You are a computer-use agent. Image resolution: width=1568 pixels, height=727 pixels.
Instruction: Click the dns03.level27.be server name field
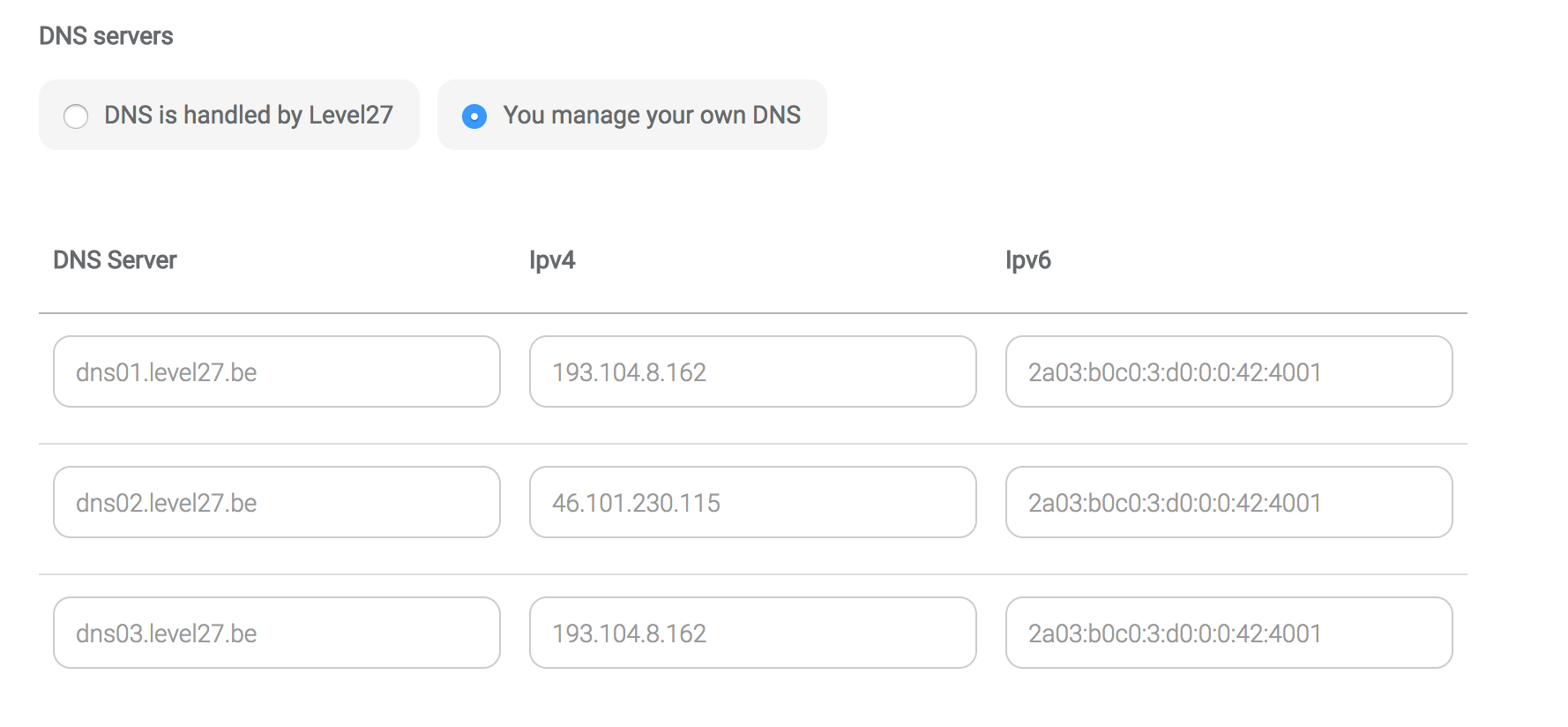pyautogui.click(x=277, y=633)
